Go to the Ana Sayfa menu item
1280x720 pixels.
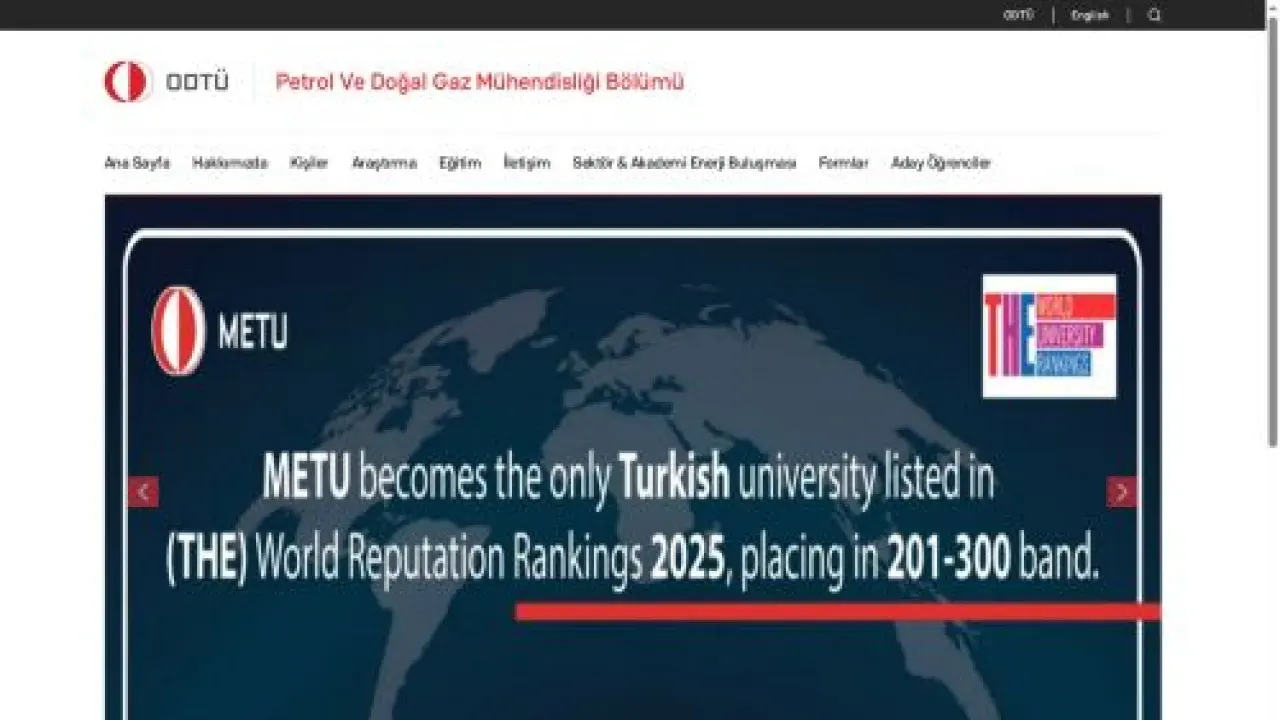tap(137, 163)
